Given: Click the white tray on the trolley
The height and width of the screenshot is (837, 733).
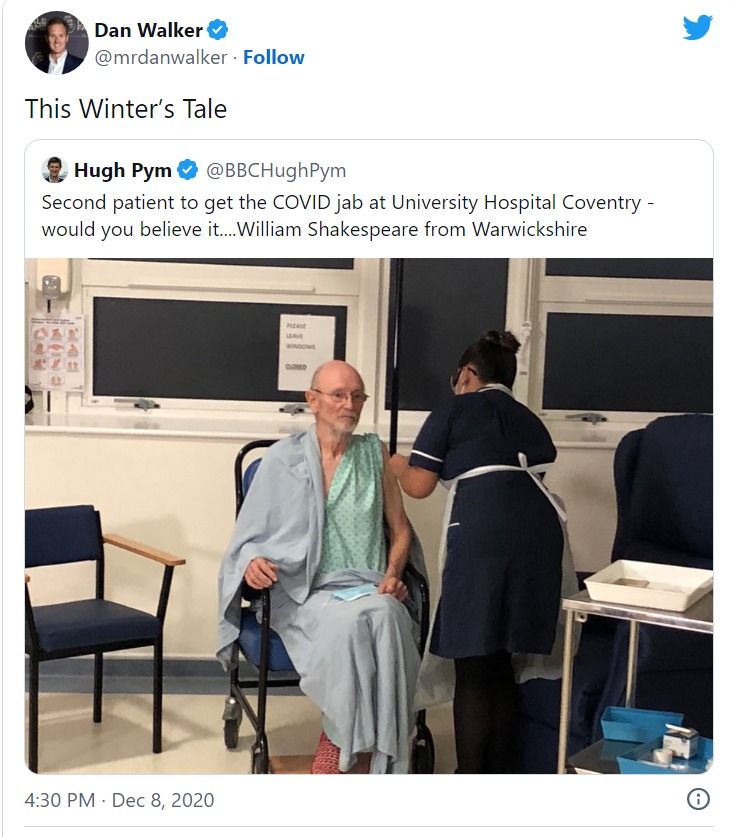Looking at the screenshot, I should [648, 585].
